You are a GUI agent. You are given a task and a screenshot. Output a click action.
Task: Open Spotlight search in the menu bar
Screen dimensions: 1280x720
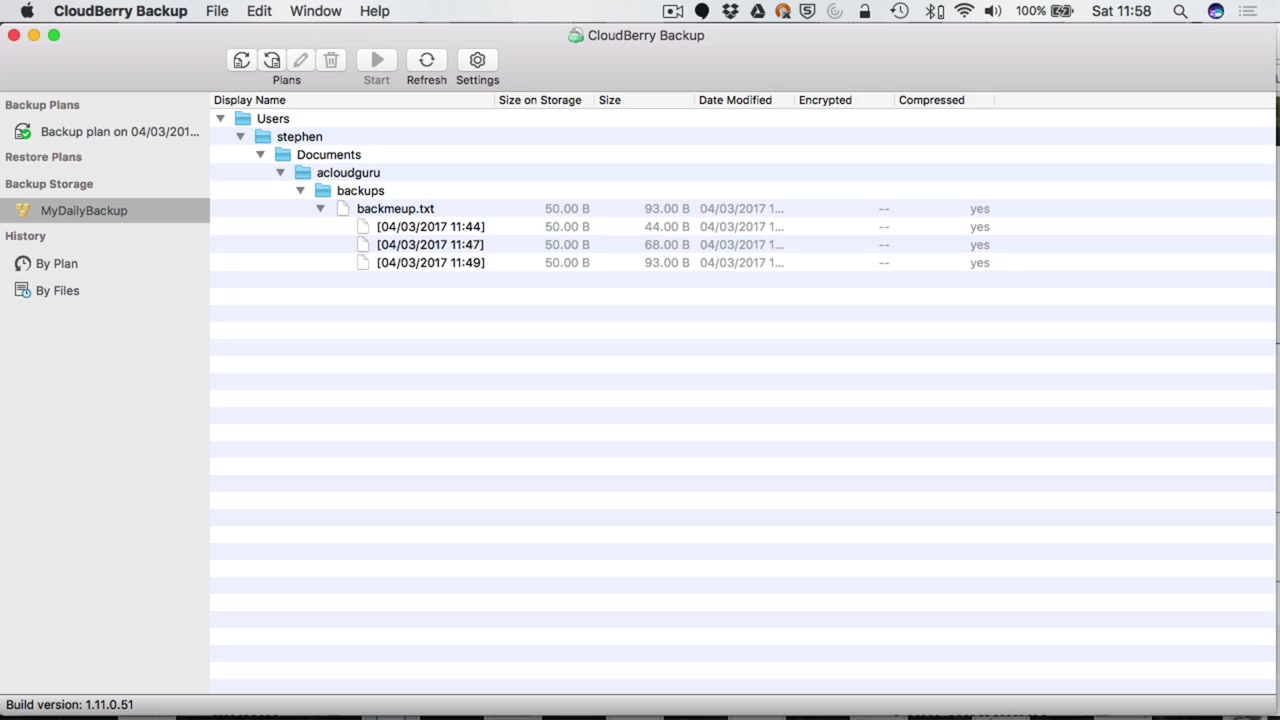click(1180, 11)
